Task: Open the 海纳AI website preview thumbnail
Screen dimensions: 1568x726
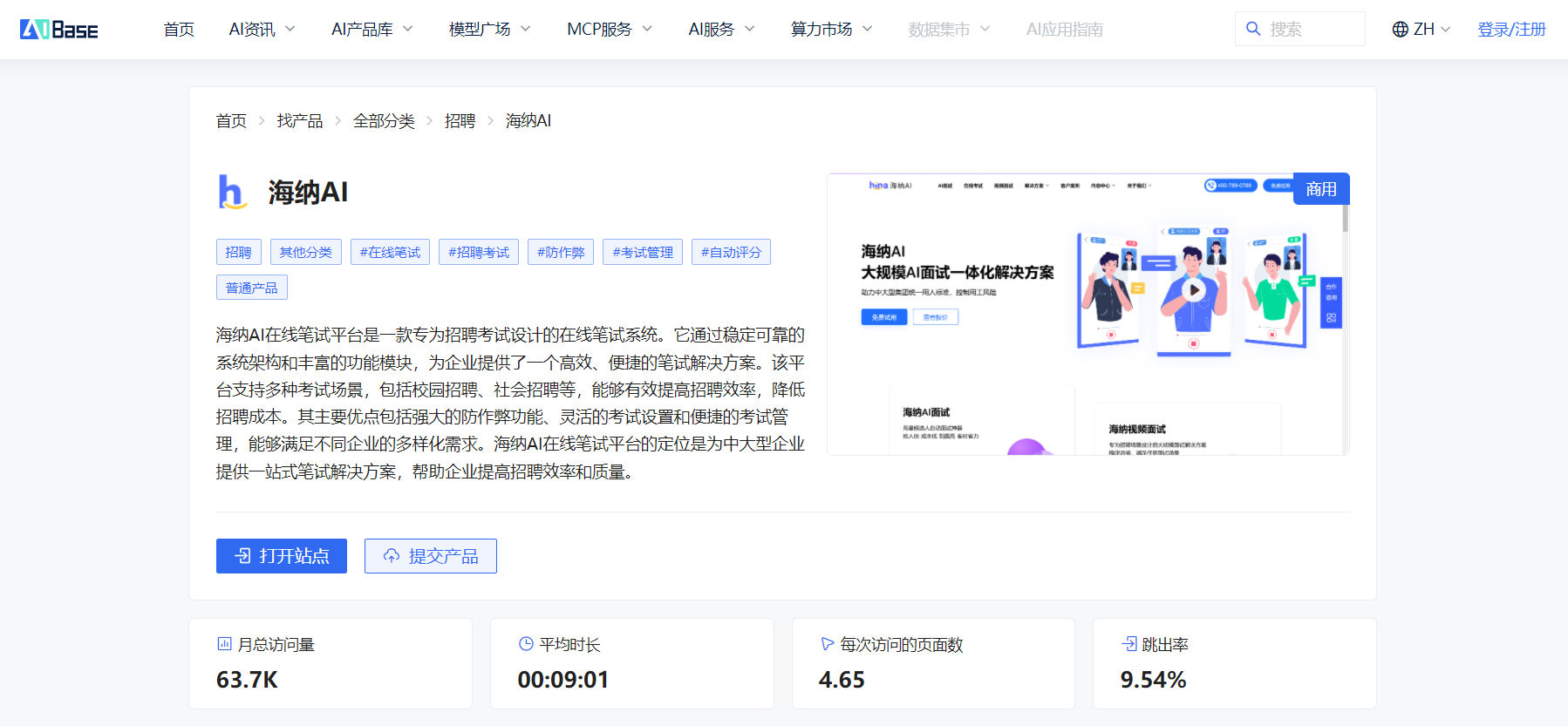Action: 1087,314
